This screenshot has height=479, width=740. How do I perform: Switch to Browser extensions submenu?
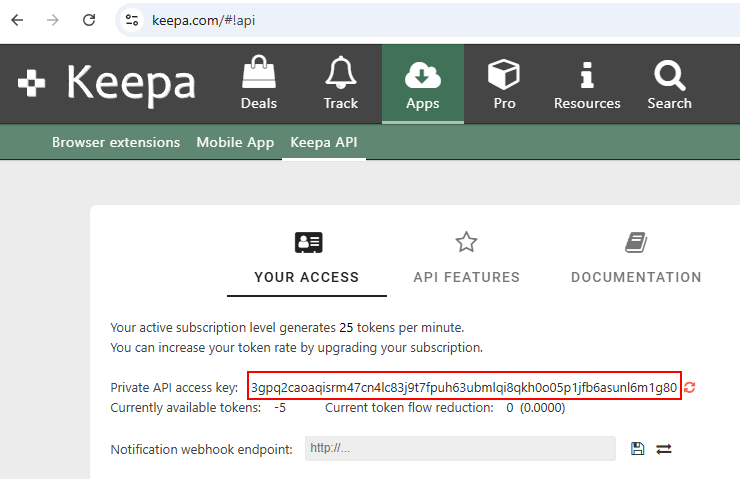coord(116,142)
